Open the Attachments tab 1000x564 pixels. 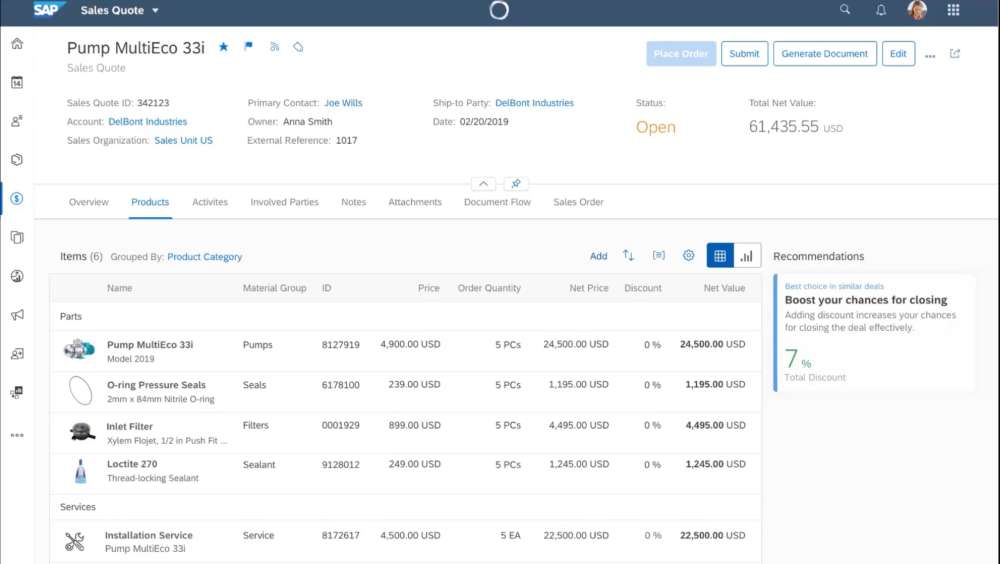point(415,202)
